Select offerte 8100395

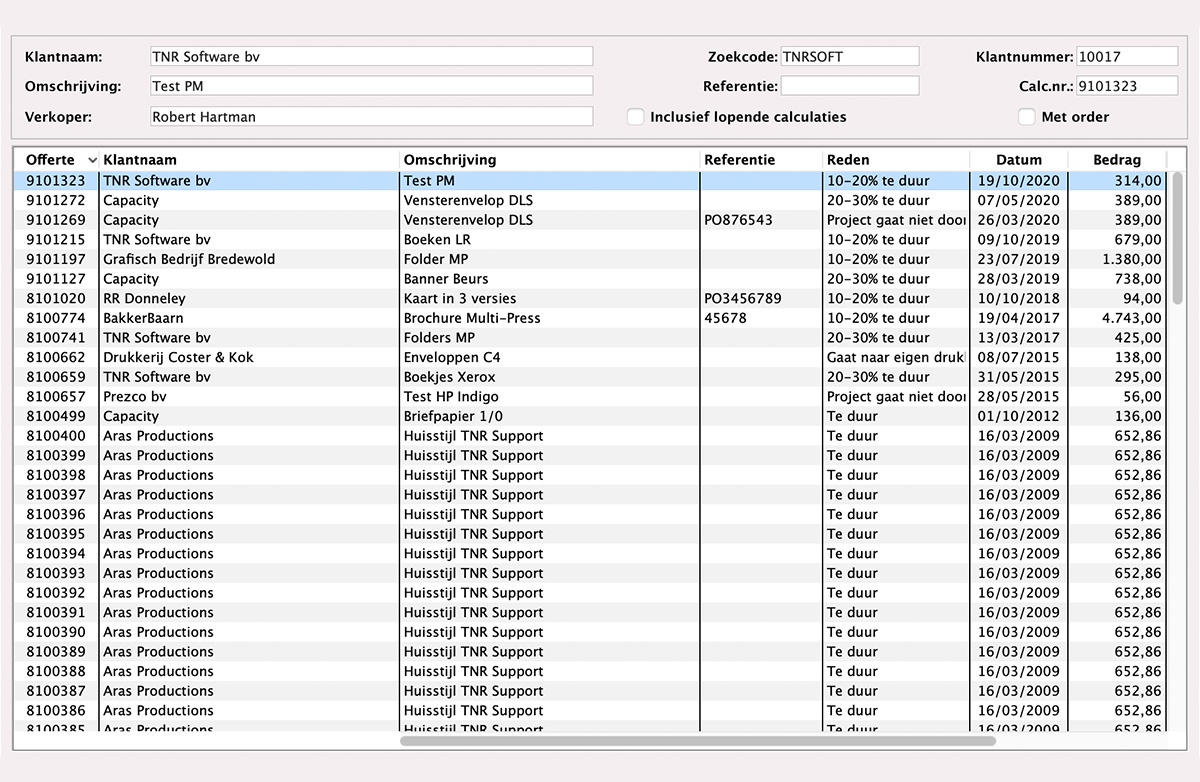(55, 534)
